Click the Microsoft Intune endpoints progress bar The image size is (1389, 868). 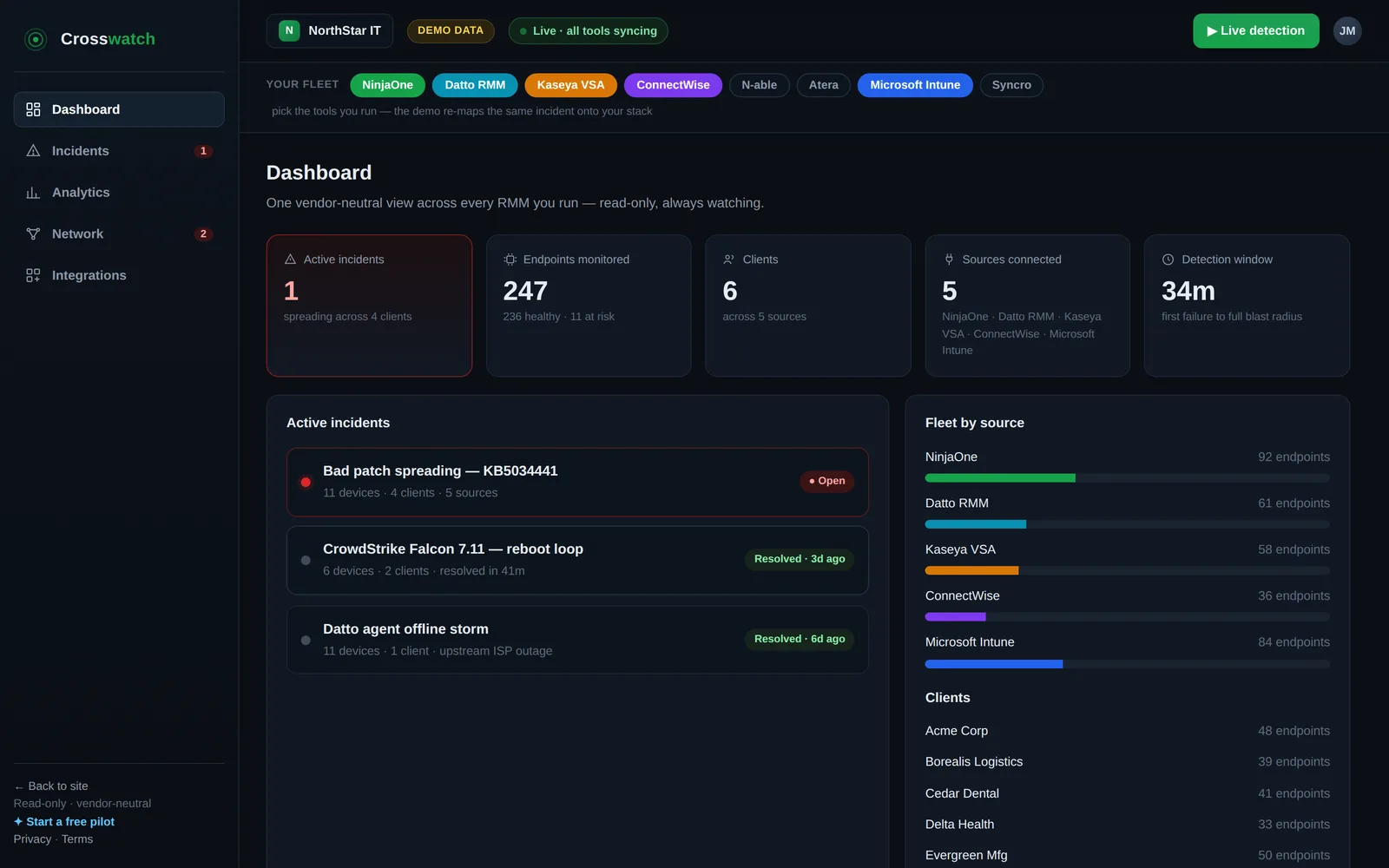[x=1128, y=664]
